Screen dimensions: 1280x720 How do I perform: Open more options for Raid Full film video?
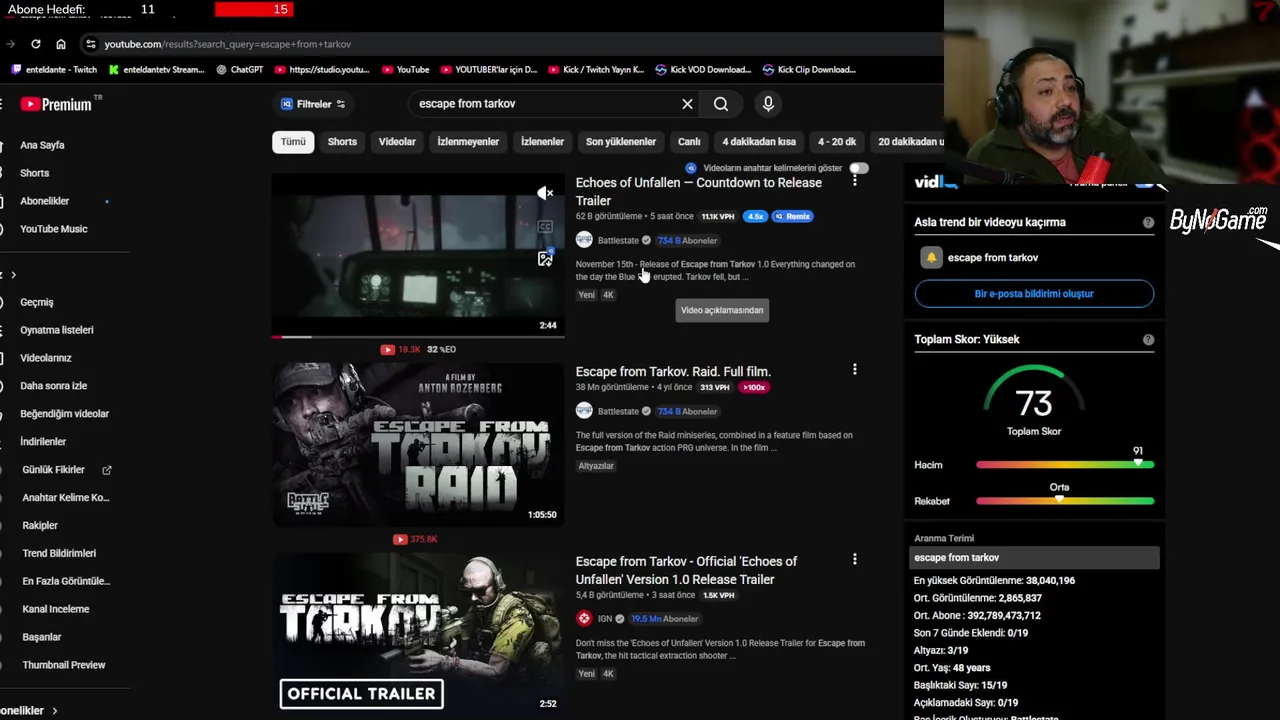click(x=854, y=370)
